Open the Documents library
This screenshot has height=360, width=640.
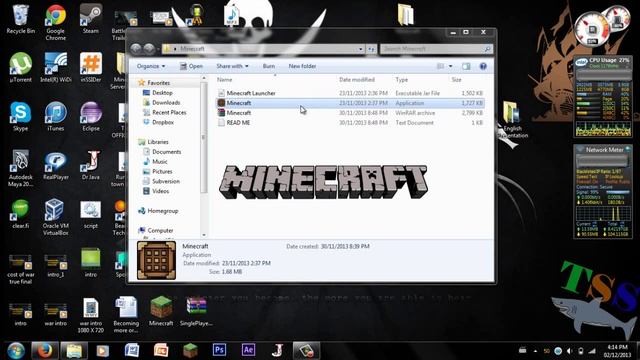click(x=162, y=152)
